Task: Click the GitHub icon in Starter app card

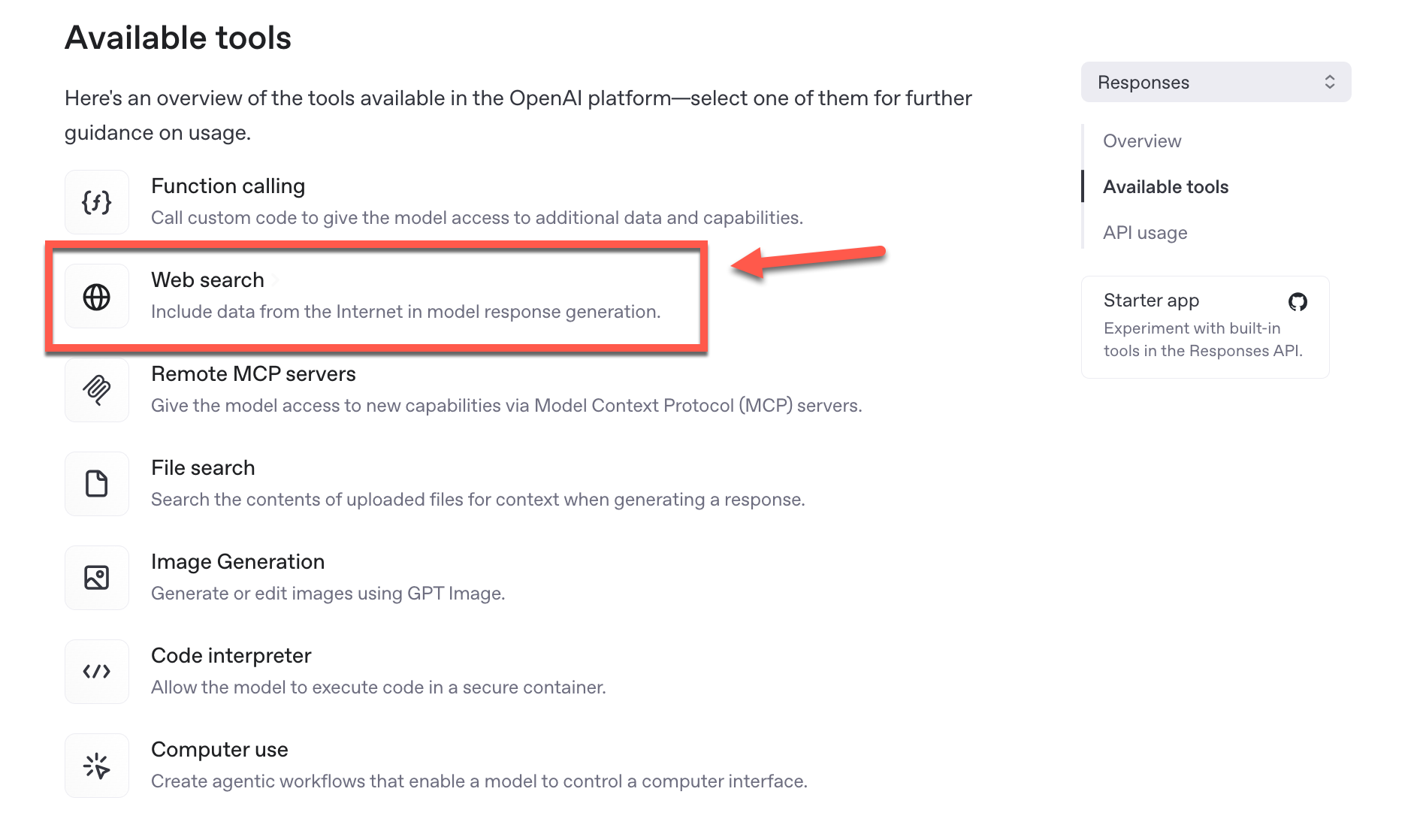Action: 1298,302
